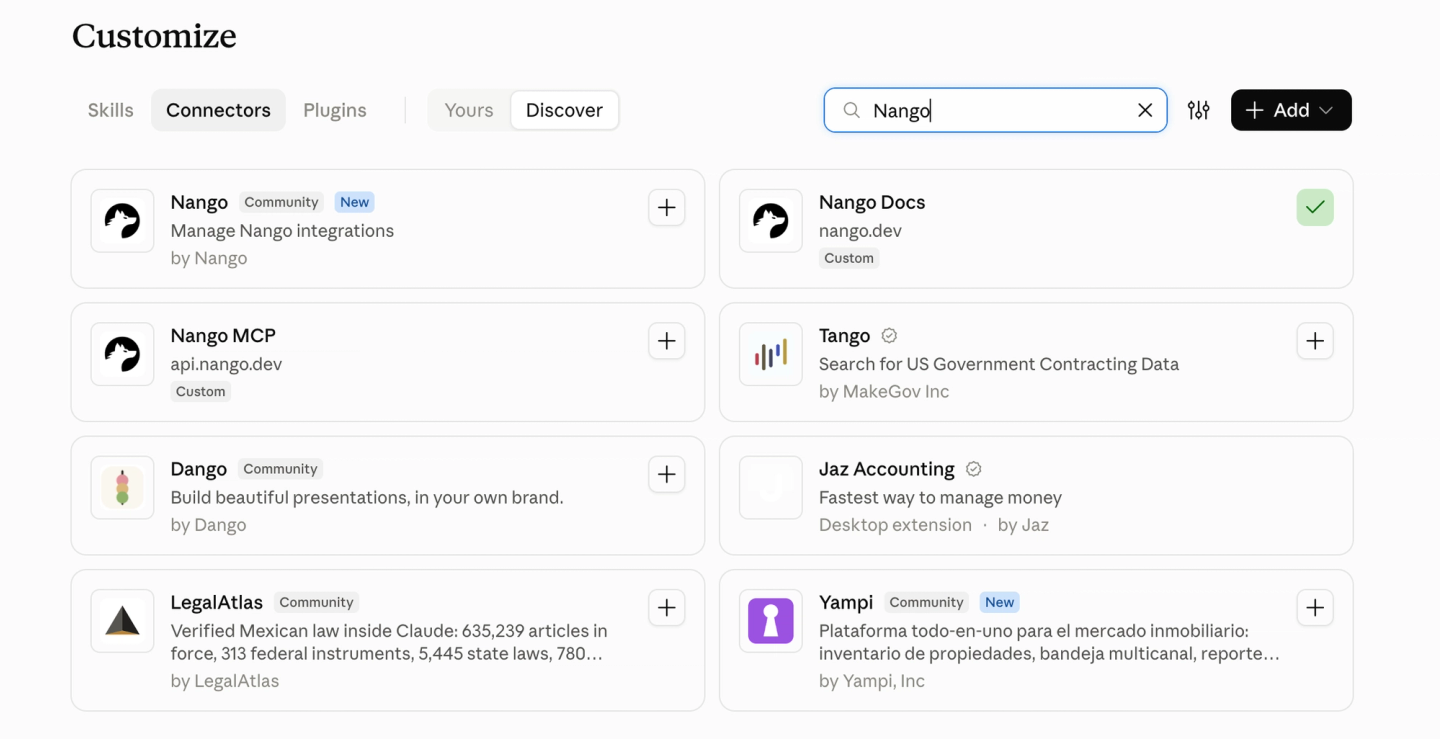
Task: Click the Community tag on LegalAtlas
Action: click(x=316, y=602)
